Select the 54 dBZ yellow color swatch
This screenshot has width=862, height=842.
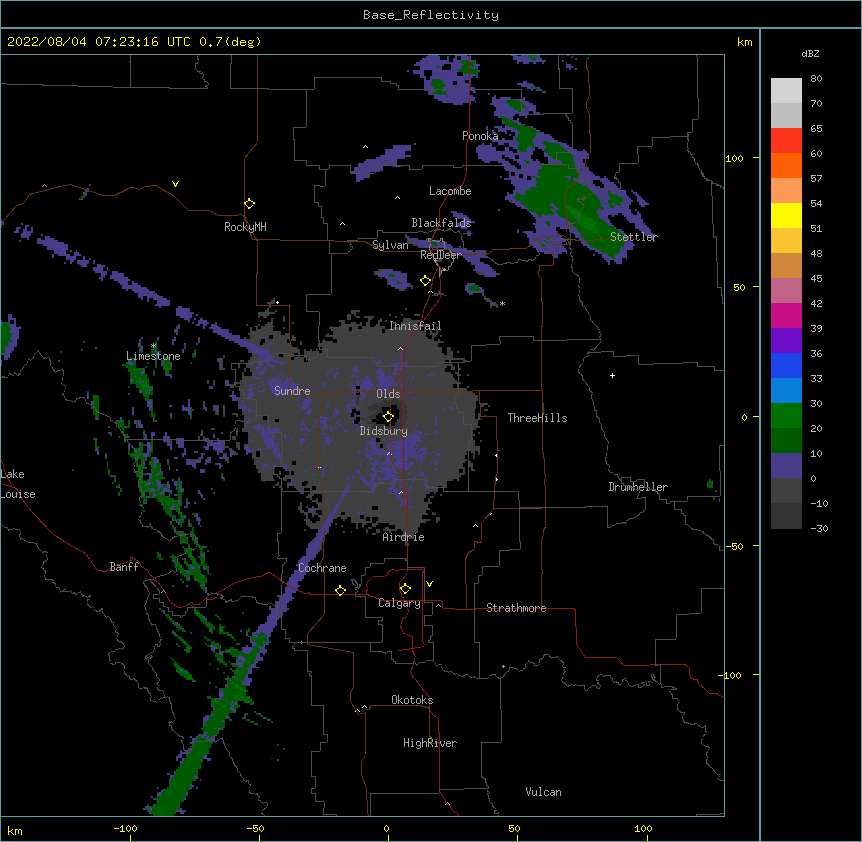(786, 215)
